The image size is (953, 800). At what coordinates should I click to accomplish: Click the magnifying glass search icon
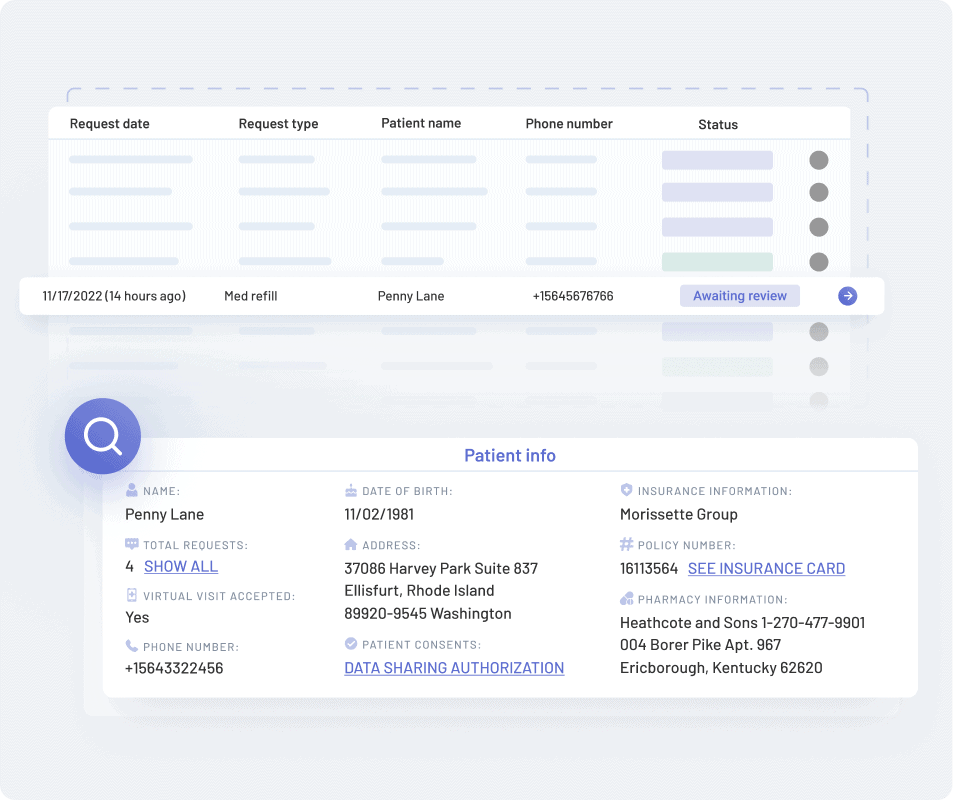(102, 436)
